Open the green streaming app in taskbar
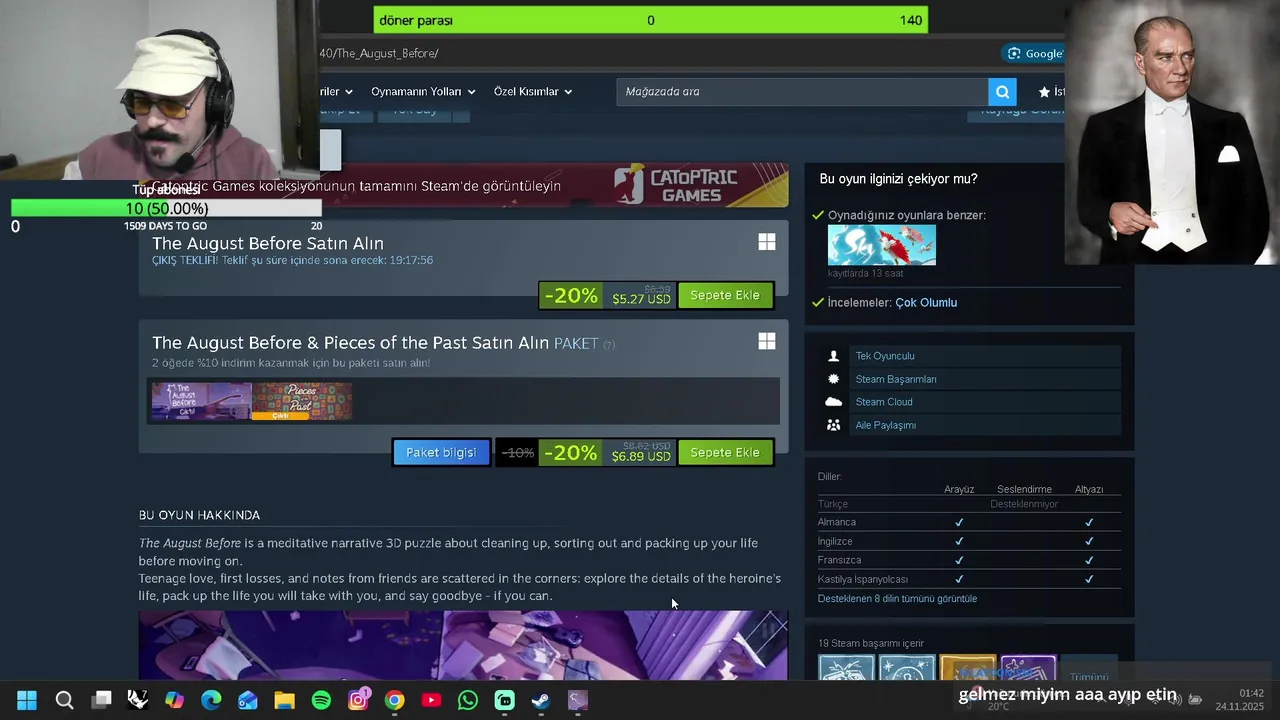This screenshot has width=1280, height=720. pyautogui.click(x=505, y=701)
